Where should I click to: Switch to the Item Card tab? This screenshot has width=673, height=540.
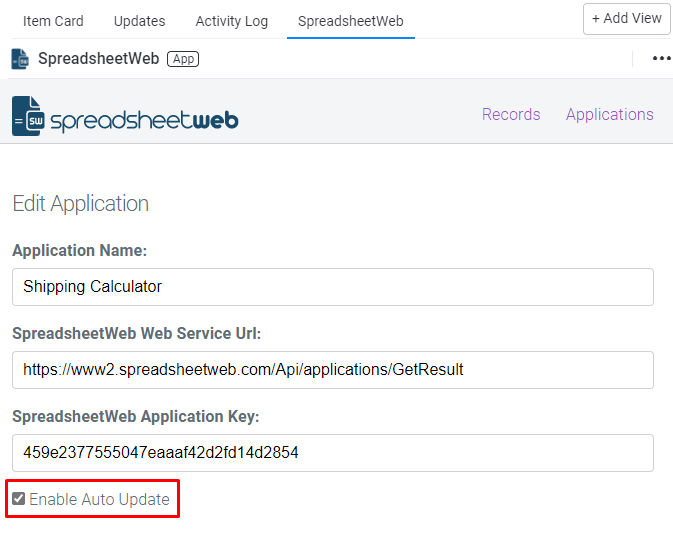tap(53, 20)
